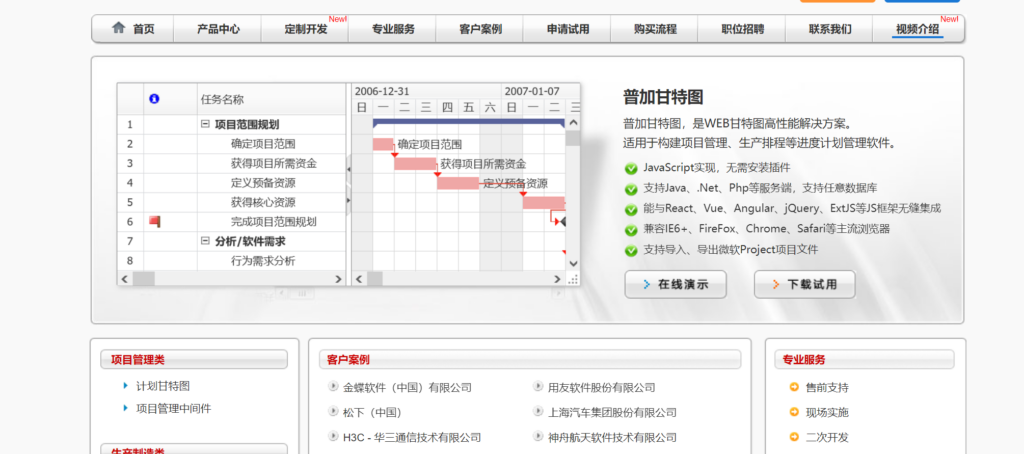Image resolution: width=1024 pixels, height=454 pixels.
Task: Click the blue arrow before 计划甘特图
Action: pos(125,386)
